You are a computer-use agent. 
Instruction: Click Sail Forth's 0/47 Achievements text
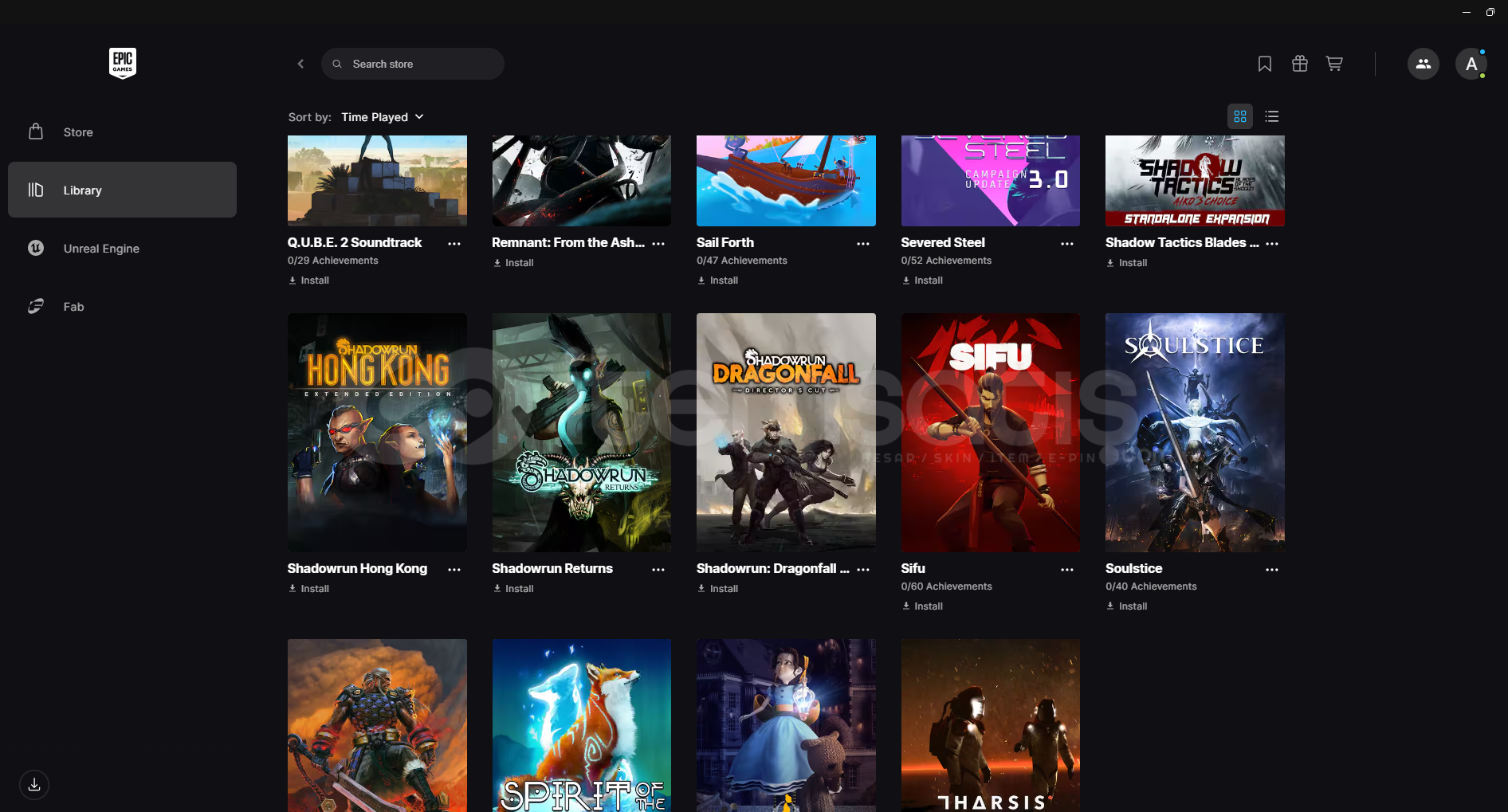(742, 261)
